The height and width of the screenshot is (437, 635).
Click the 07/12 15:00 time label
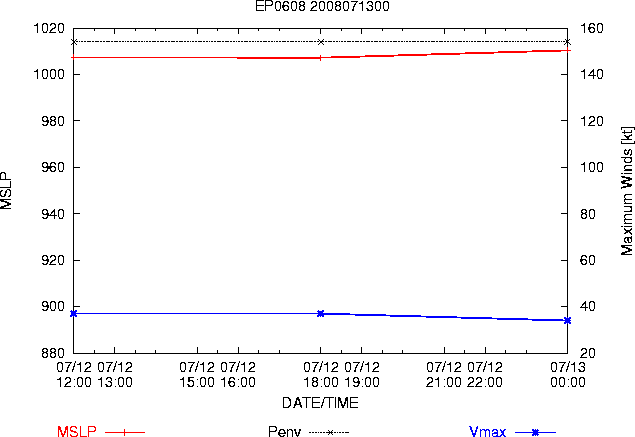coord(197,375)
